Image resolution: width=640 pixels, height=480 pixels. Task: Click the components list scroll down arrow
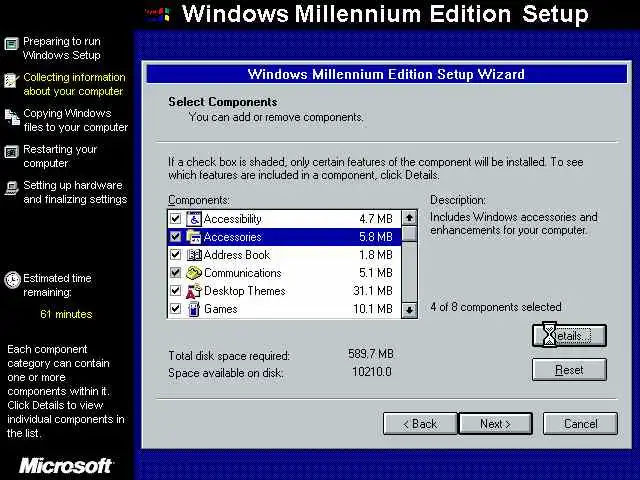click(x=409, y=310)
